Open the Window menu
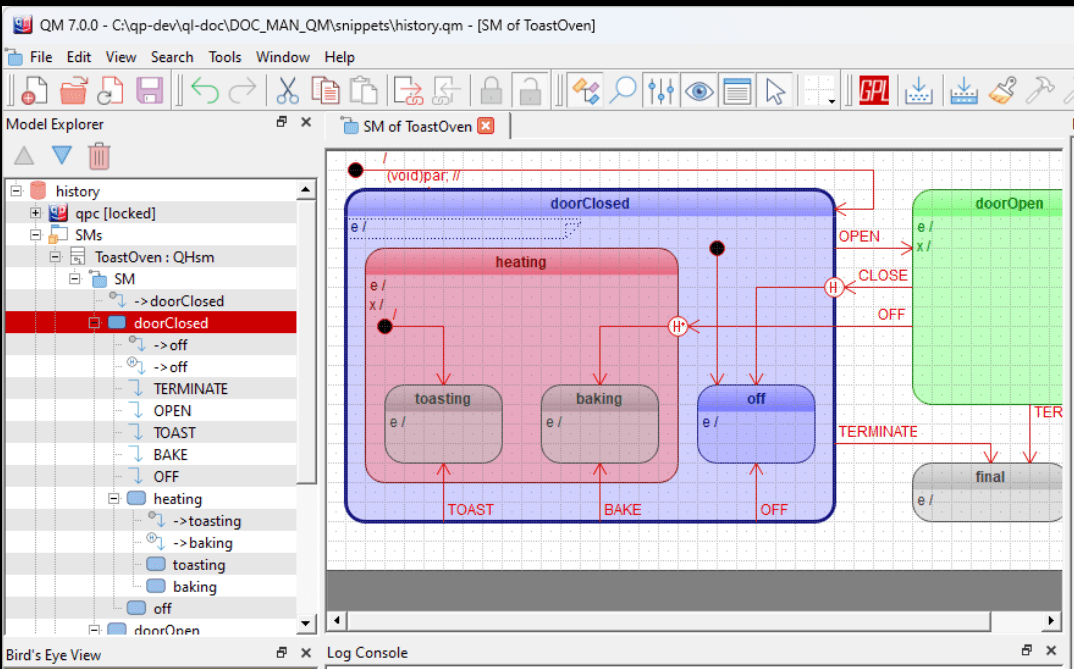Screen dimensions: 1074x669 [x=283, y=57]
